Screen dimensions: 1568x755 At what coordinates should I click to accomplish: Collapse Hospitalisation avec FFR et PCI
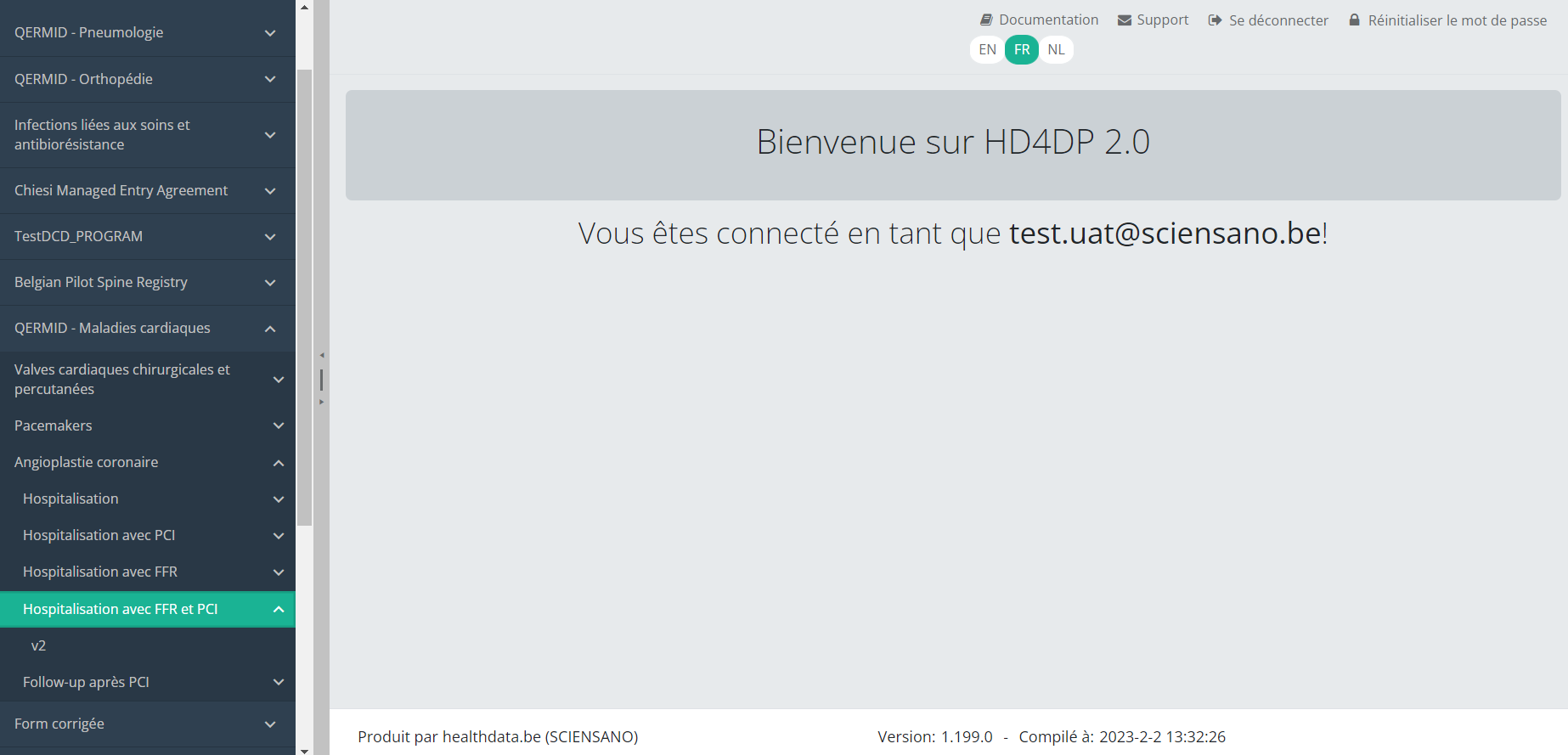point(147,609)
